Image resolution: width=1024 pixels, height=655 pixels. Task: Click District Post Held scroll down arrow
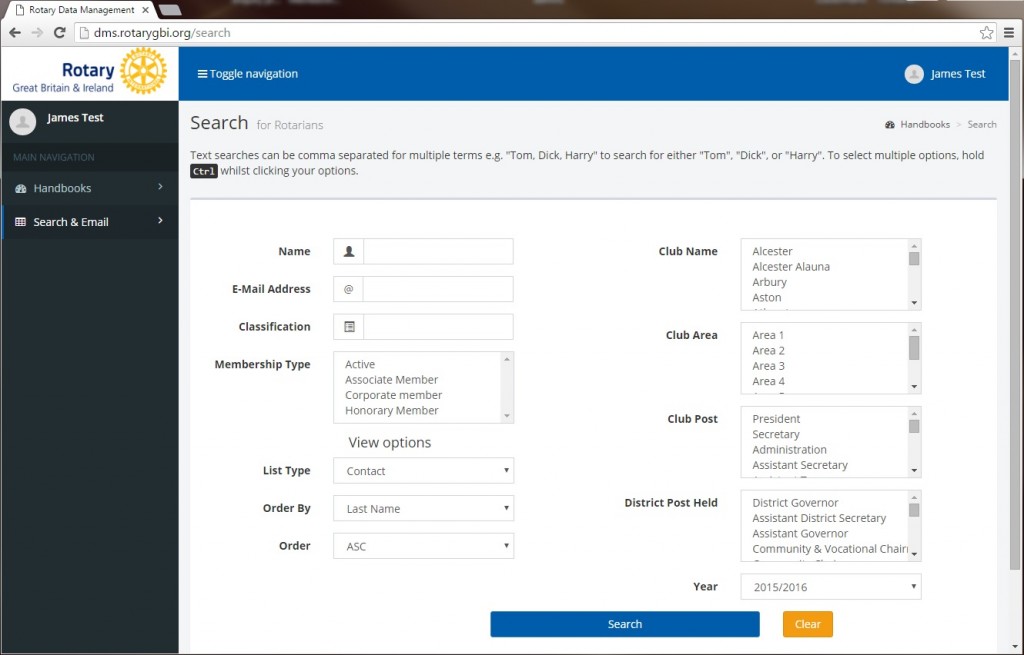click(x=914, y=554)
